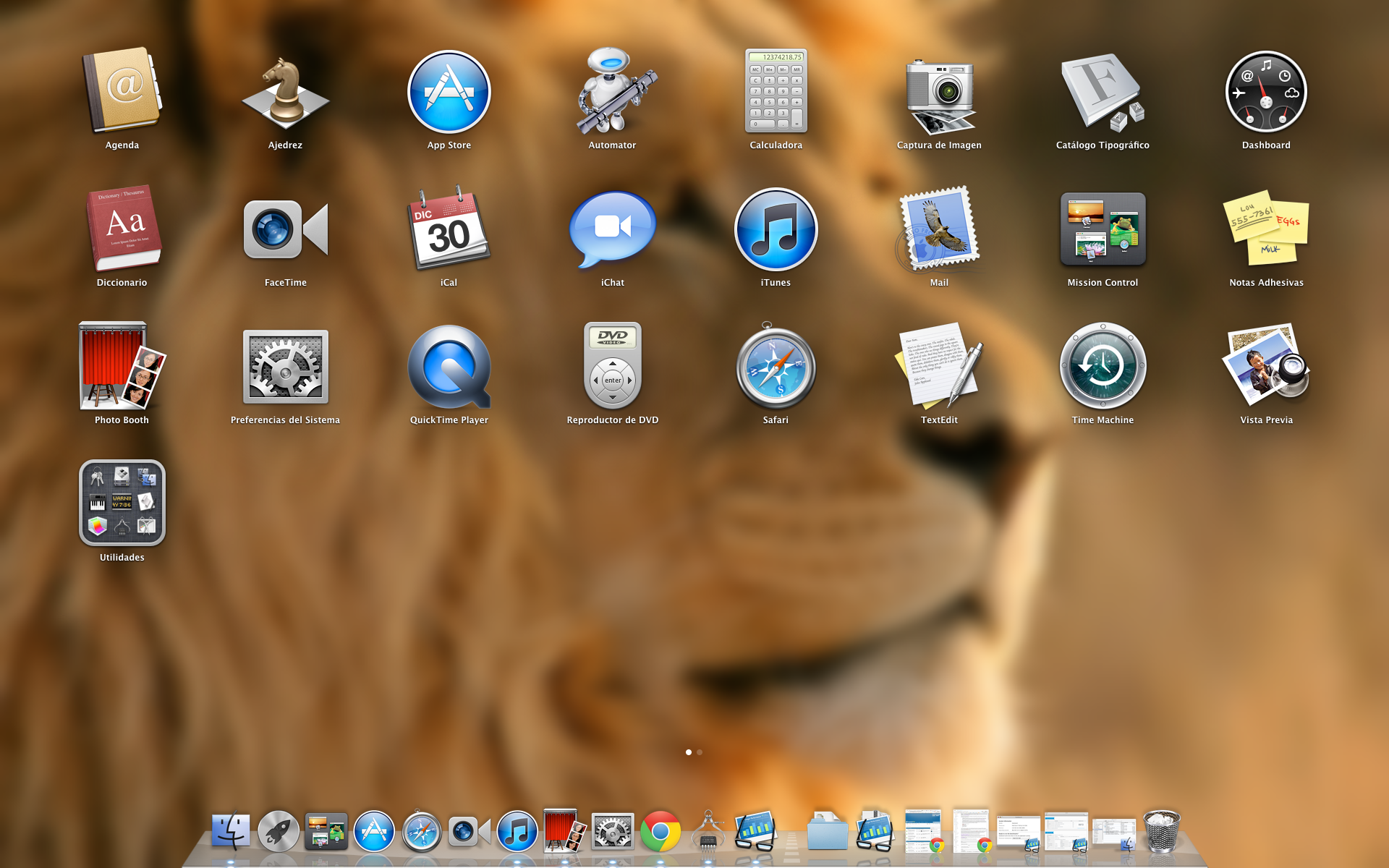1389x868 pixels.
Task: Open the Trash in the Dock
Action: [x=1161, y=830]
